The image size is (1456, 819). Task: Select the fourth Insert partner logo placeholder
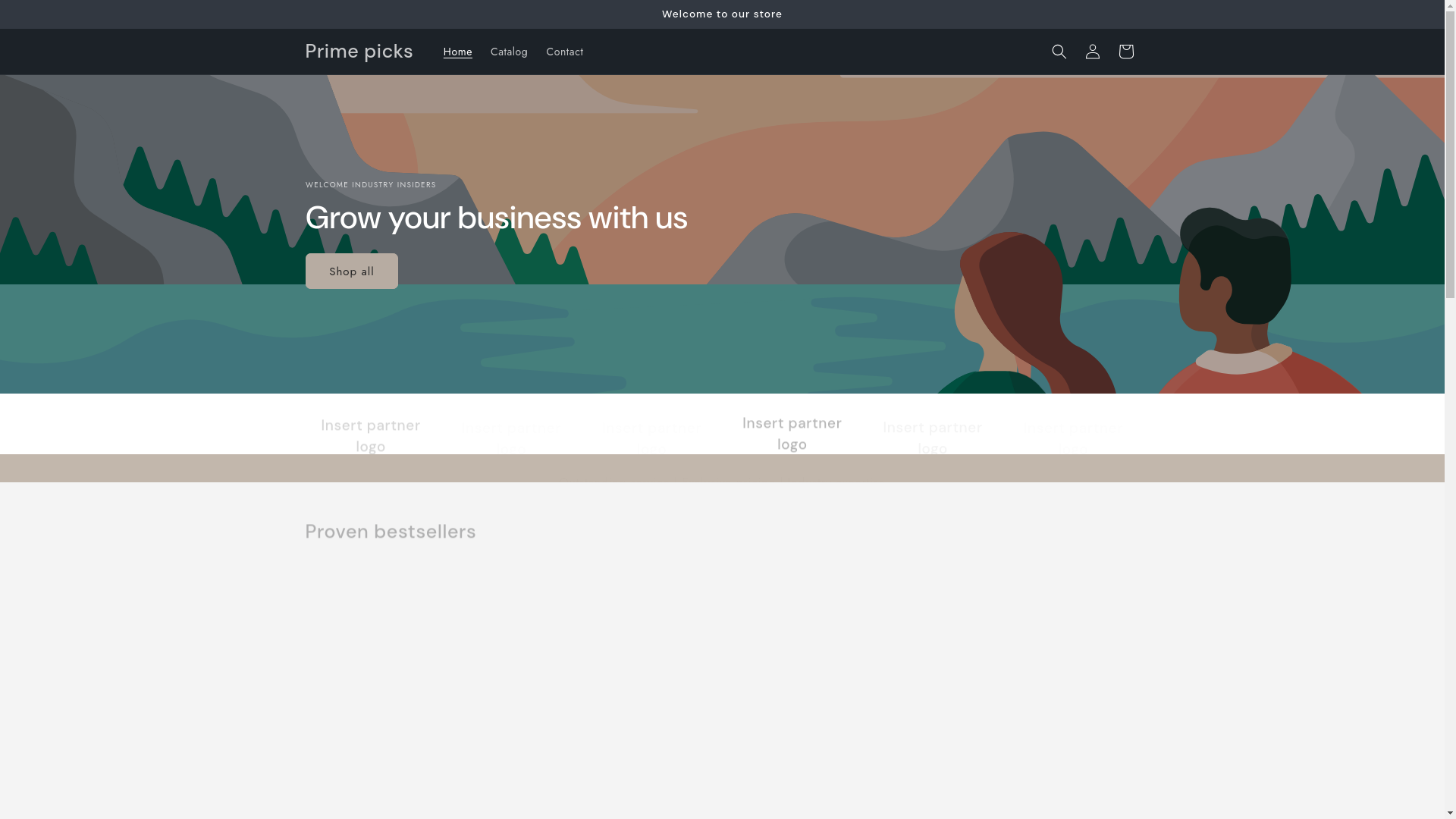(792, 433)
